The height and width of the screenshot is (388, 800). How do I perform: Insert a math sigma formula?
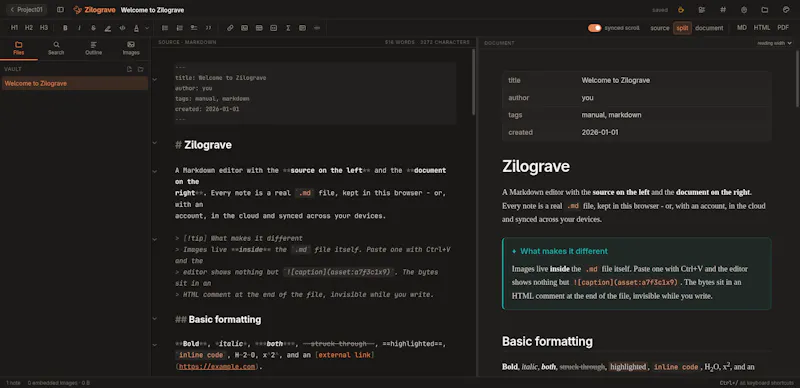(288, 28)
